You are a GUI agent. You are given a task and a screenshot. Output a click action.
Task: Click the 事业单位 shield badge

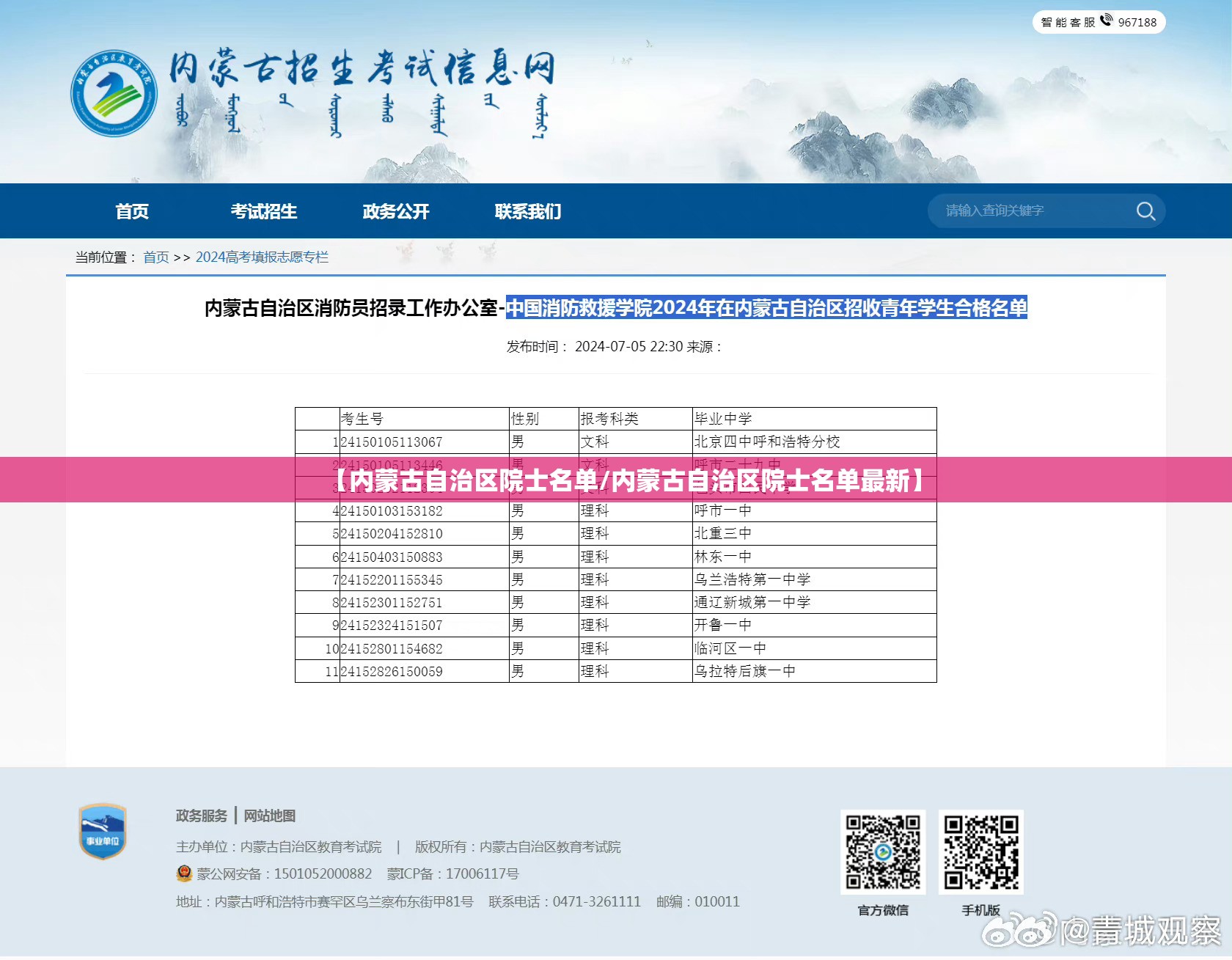point(103,831)
